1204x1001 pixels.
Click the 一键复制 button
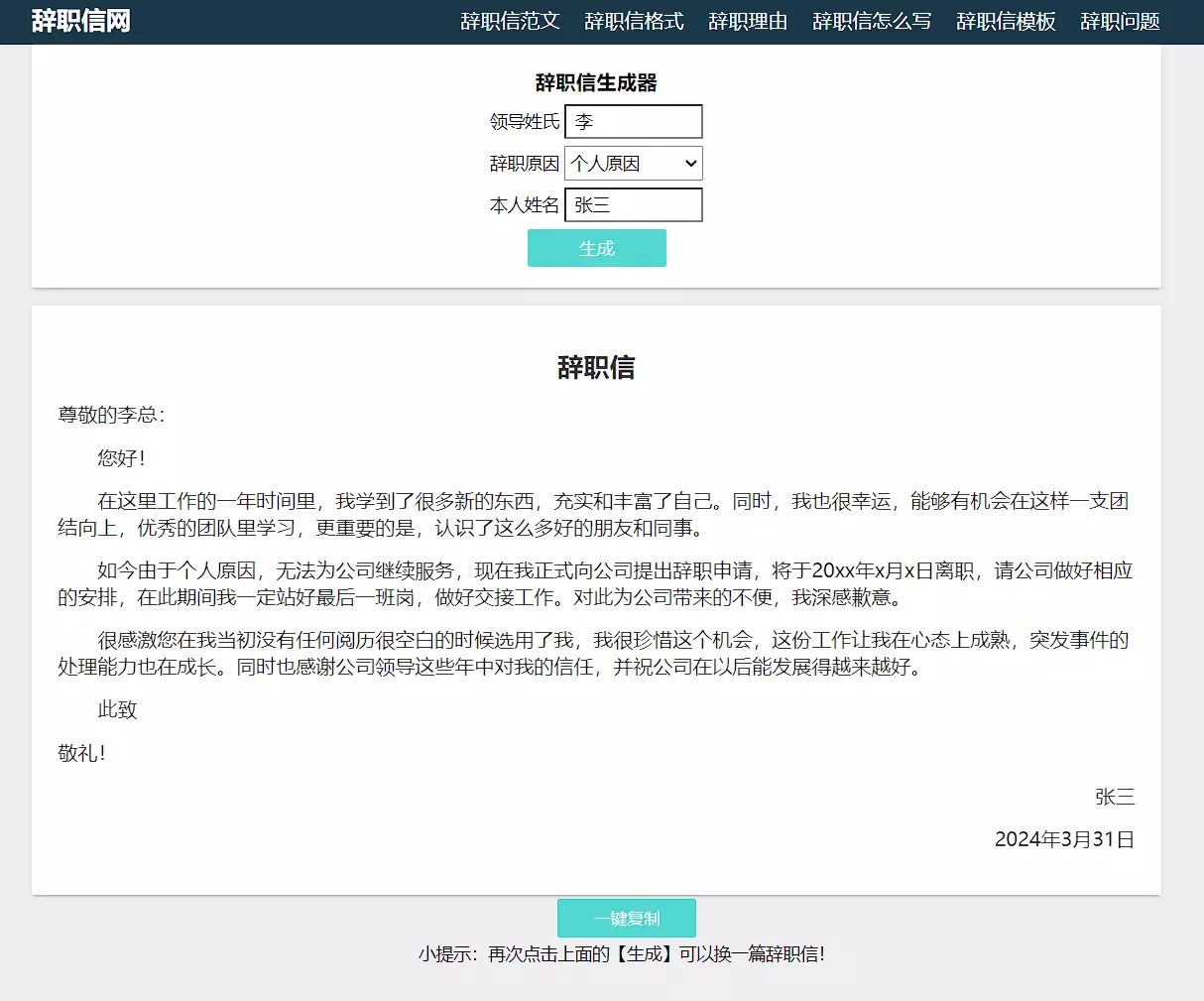click(x=626, y=919)
